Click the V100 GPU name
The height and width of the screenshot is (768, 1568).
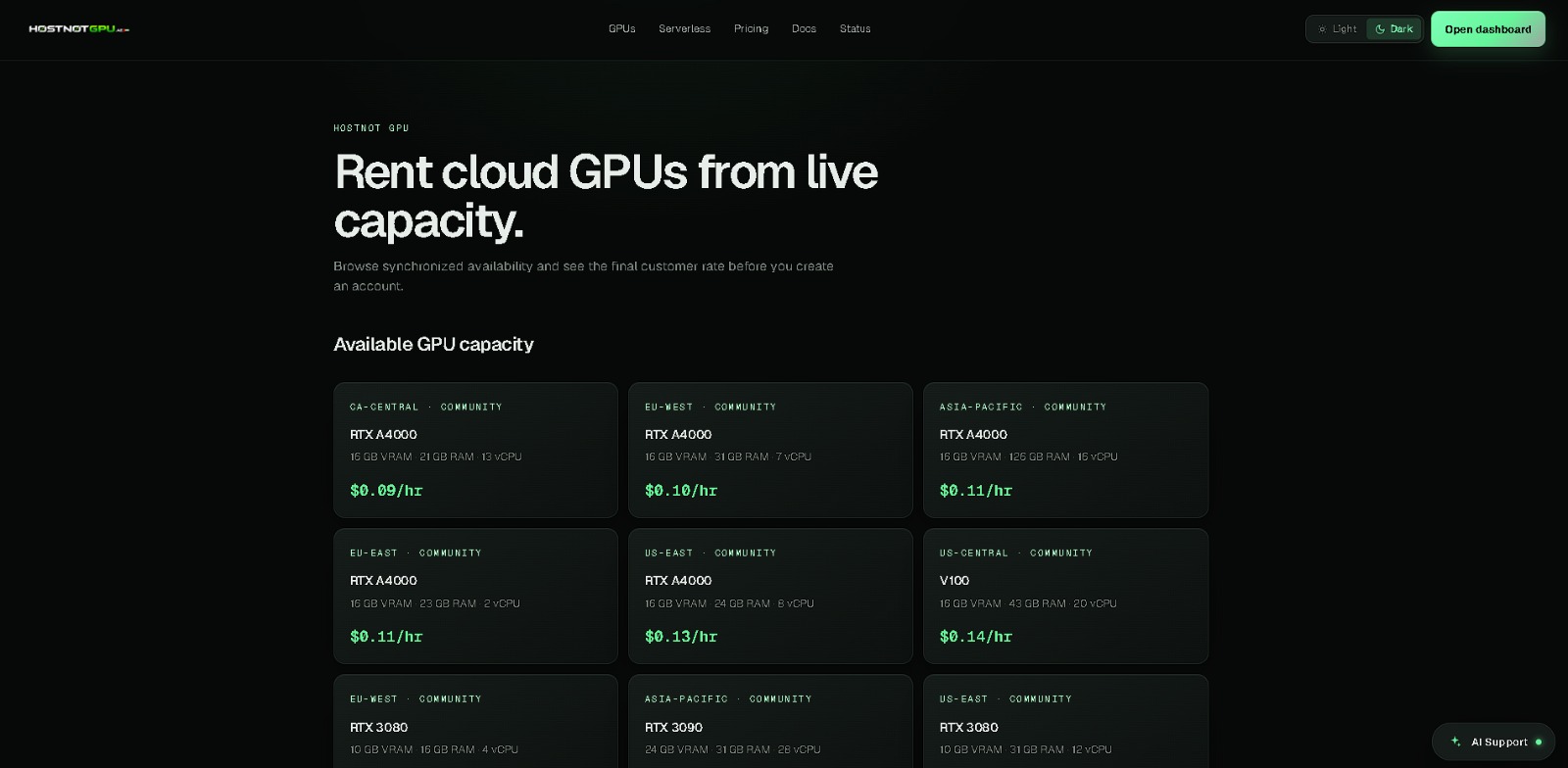pos(955,581)
